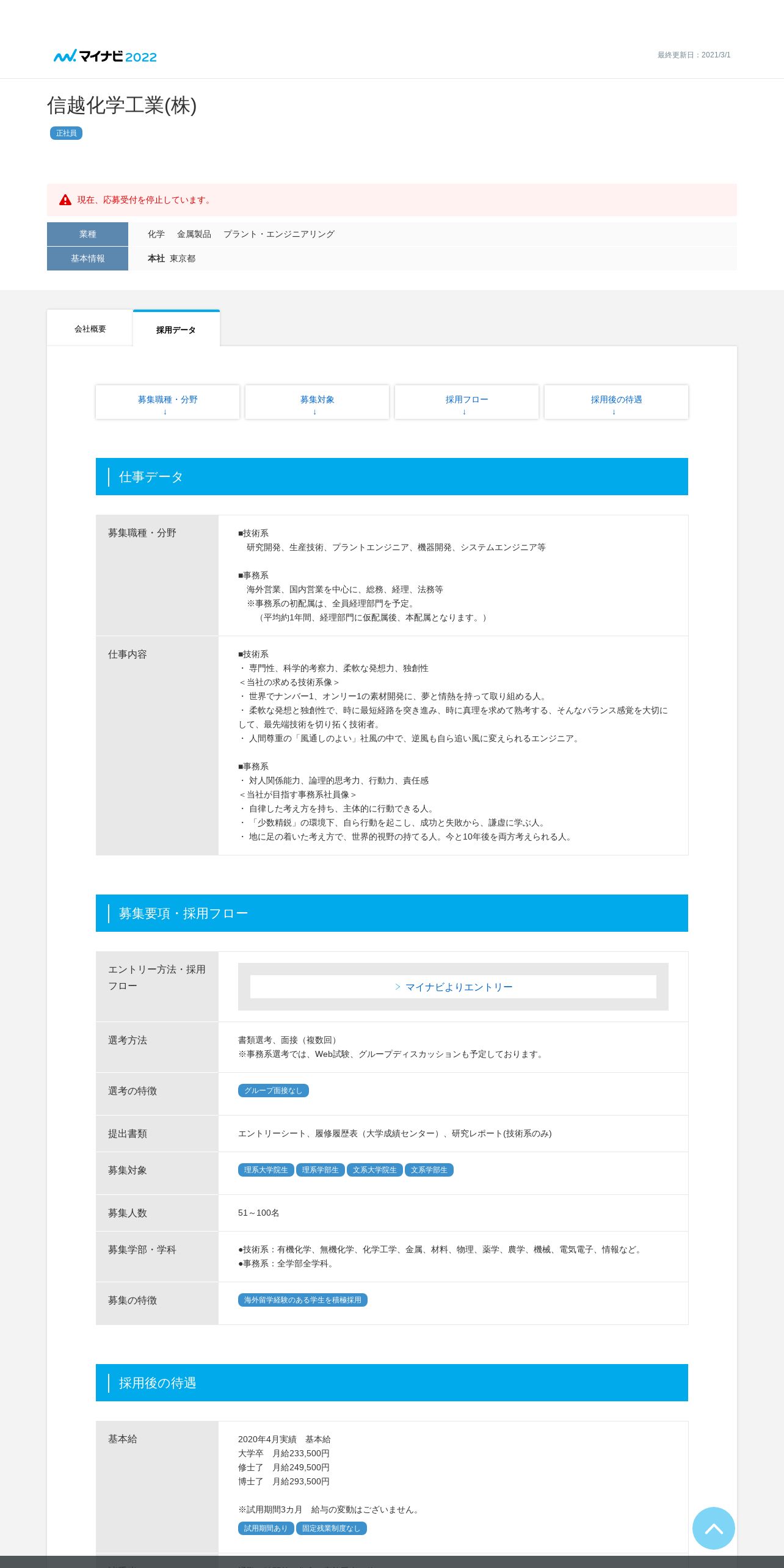Select the 採用データ tab

(176, 329)
